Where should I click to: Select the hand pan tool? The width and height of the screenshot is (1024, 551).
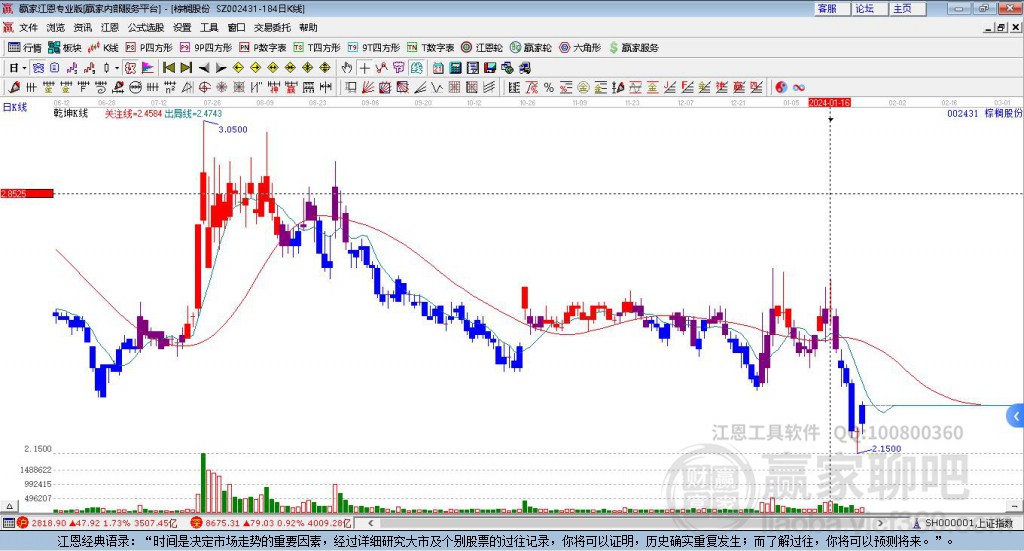pos(347,68)
